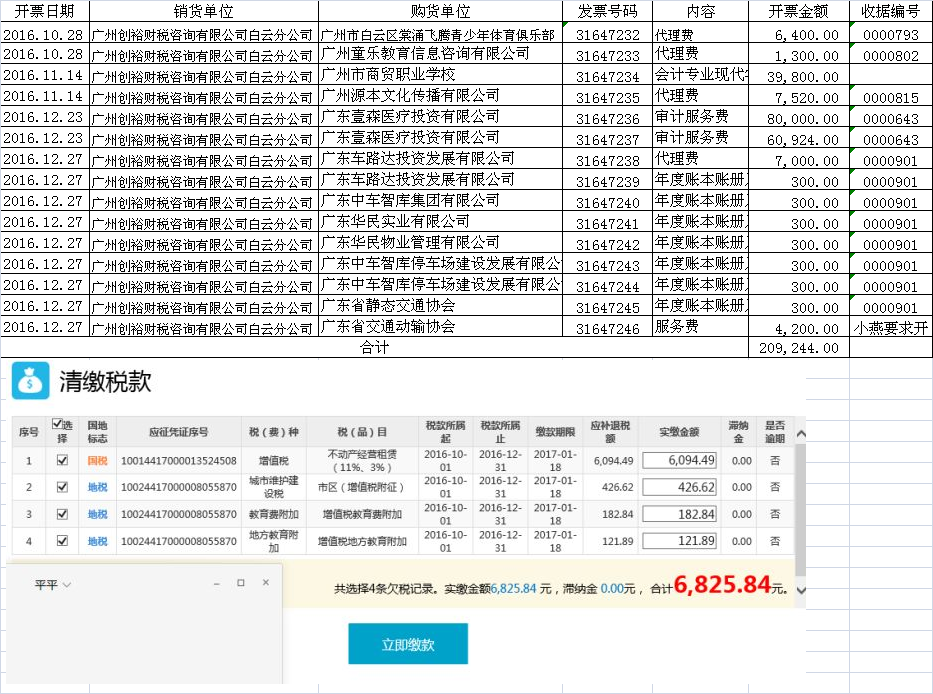Select the 209,244.00 total amount cell
This screenshot has height=694, width=933.
(798, 348)
